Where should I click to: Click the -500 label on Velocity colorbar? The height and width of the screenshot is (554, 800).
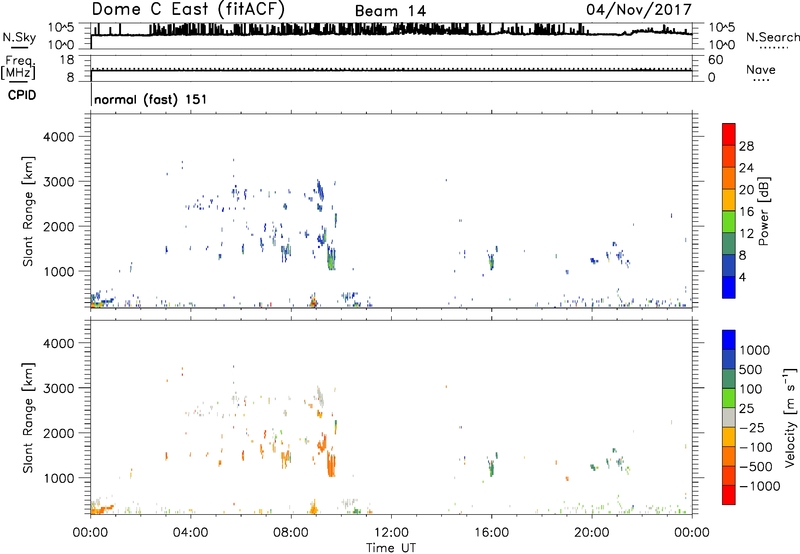tap(756, 466)
